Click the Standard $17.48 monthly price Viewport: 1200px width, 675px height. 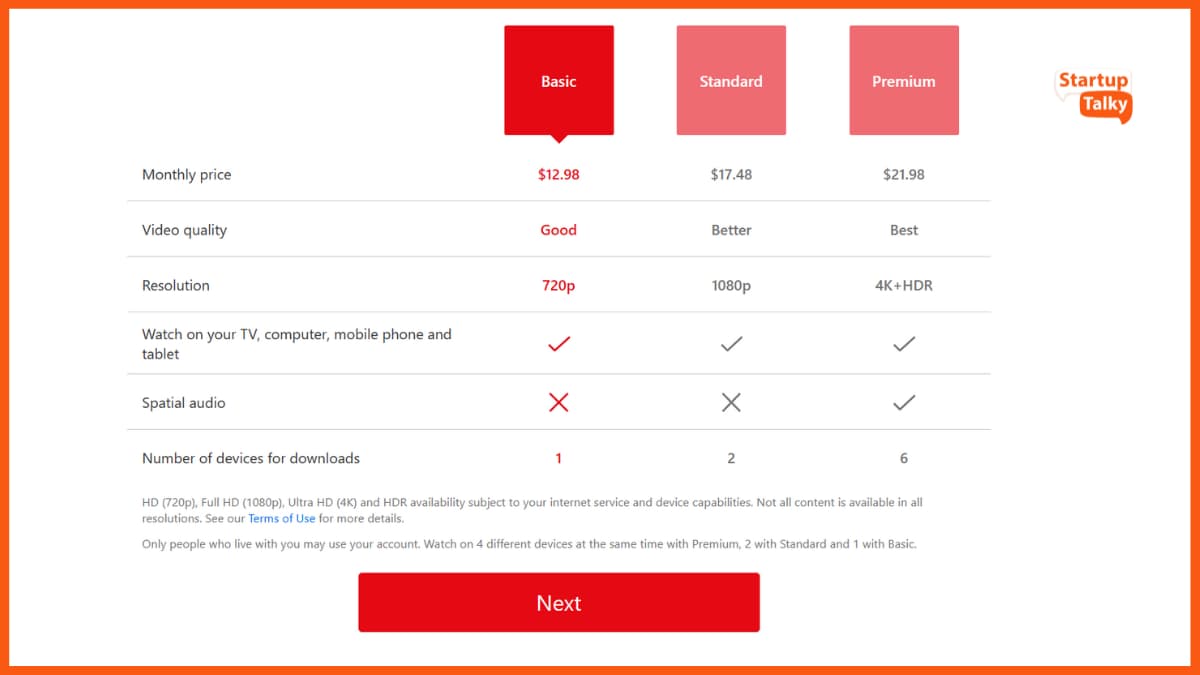(731, 174)
